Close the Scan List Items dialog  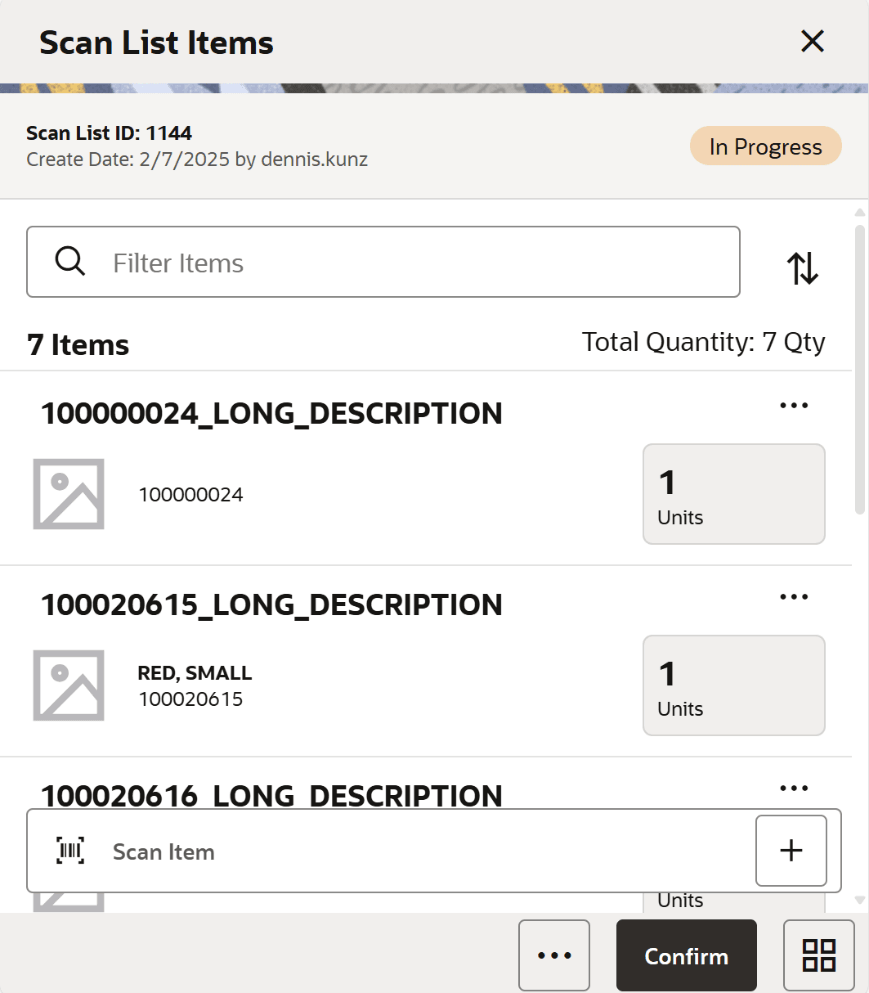pos(812,41)
